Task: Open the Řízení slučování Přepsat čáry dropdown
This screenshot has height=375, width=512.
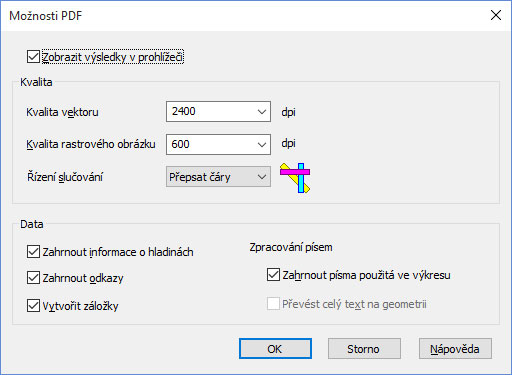Action: coord(218,177)
